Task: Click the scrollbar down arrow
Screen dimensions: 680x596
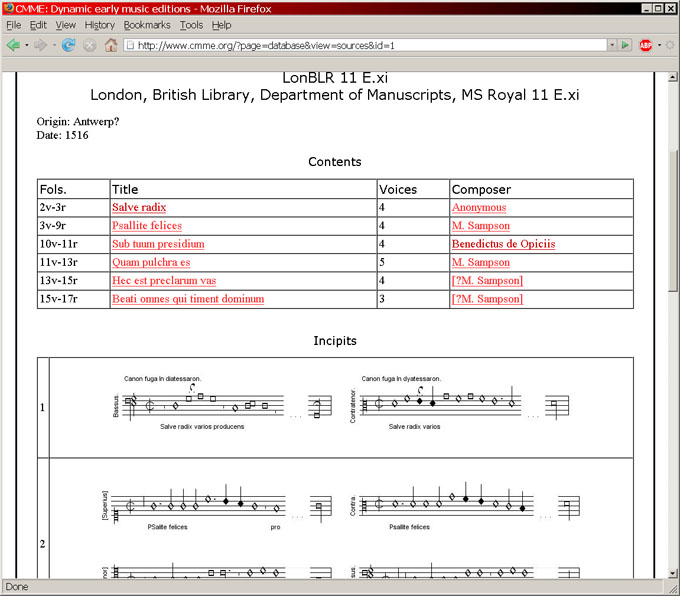Action: coord(672,573)
